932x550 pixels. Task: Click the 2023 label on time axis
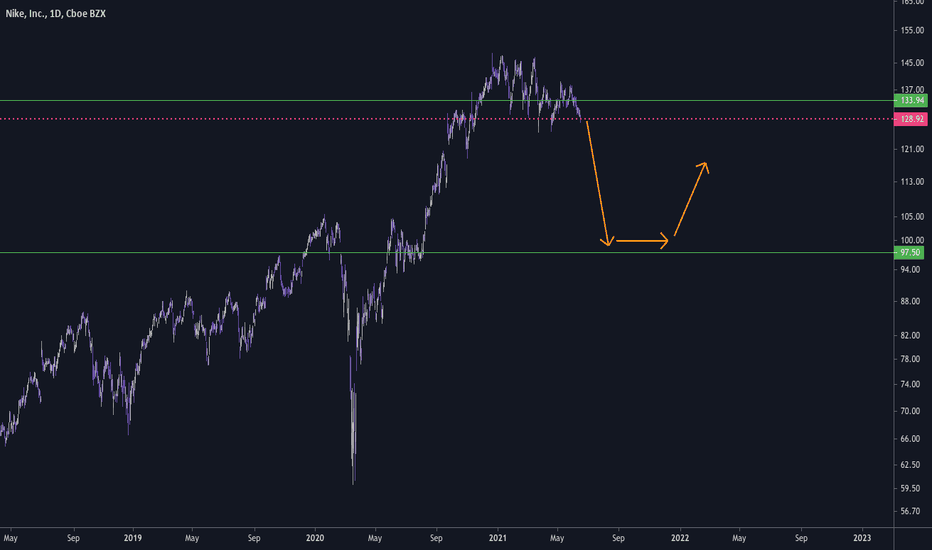862,538
